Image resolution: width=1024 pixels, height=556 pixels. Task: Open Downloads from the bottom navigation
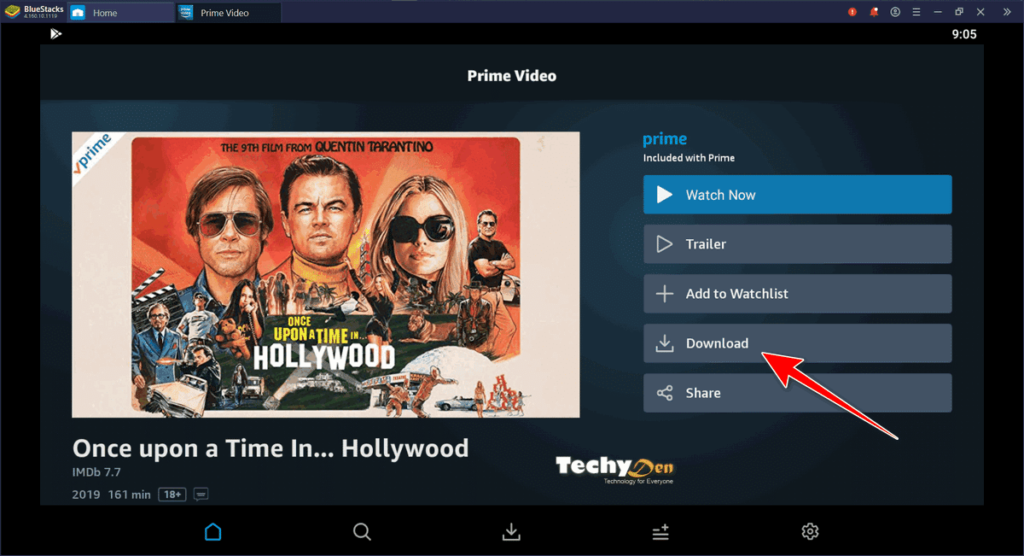pos(511,532)
